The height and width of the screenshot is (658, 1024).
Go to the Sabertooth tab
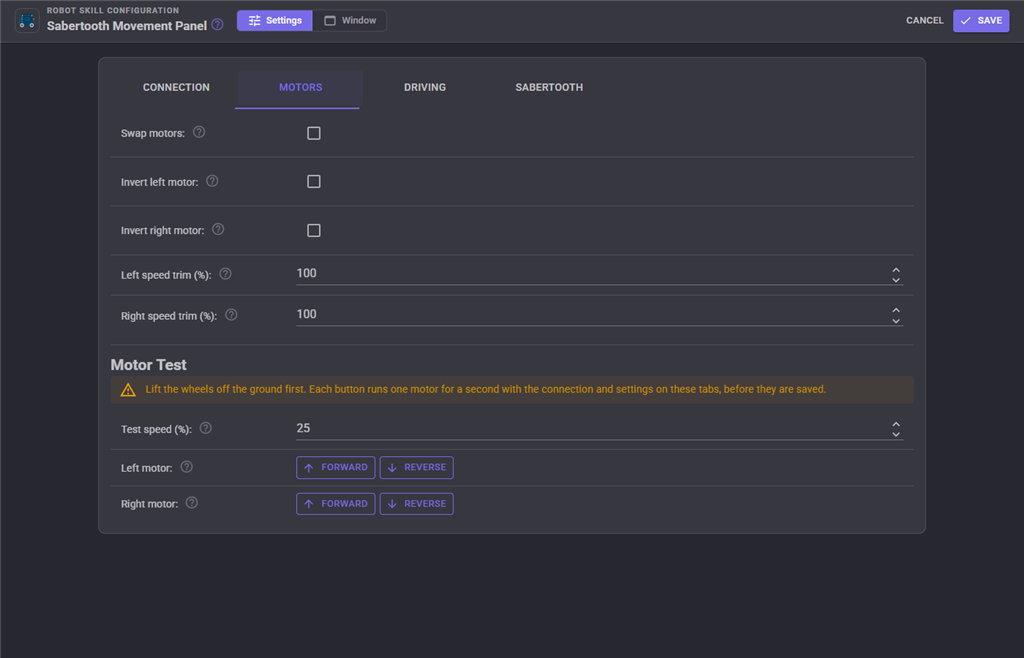pyautogui.click(x=549, y=87)
